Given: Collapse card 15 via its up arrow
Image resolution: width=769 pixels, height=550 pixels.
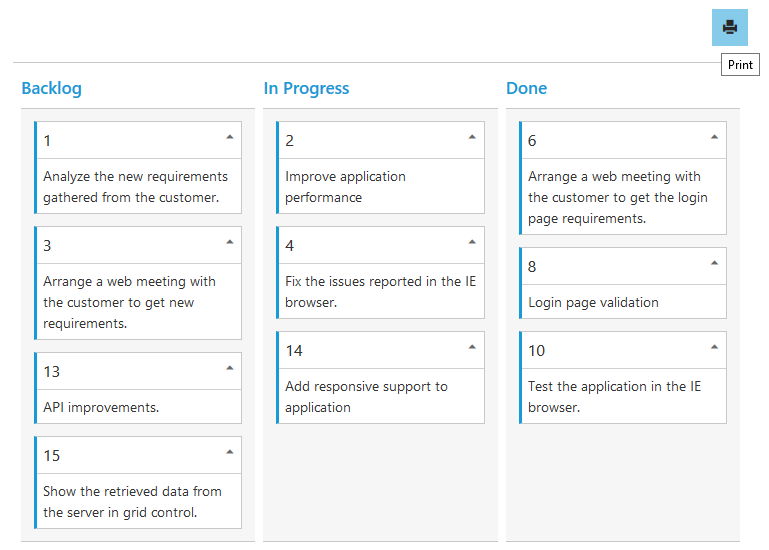Looking at the screenshot, I should [x=230, y=452].
